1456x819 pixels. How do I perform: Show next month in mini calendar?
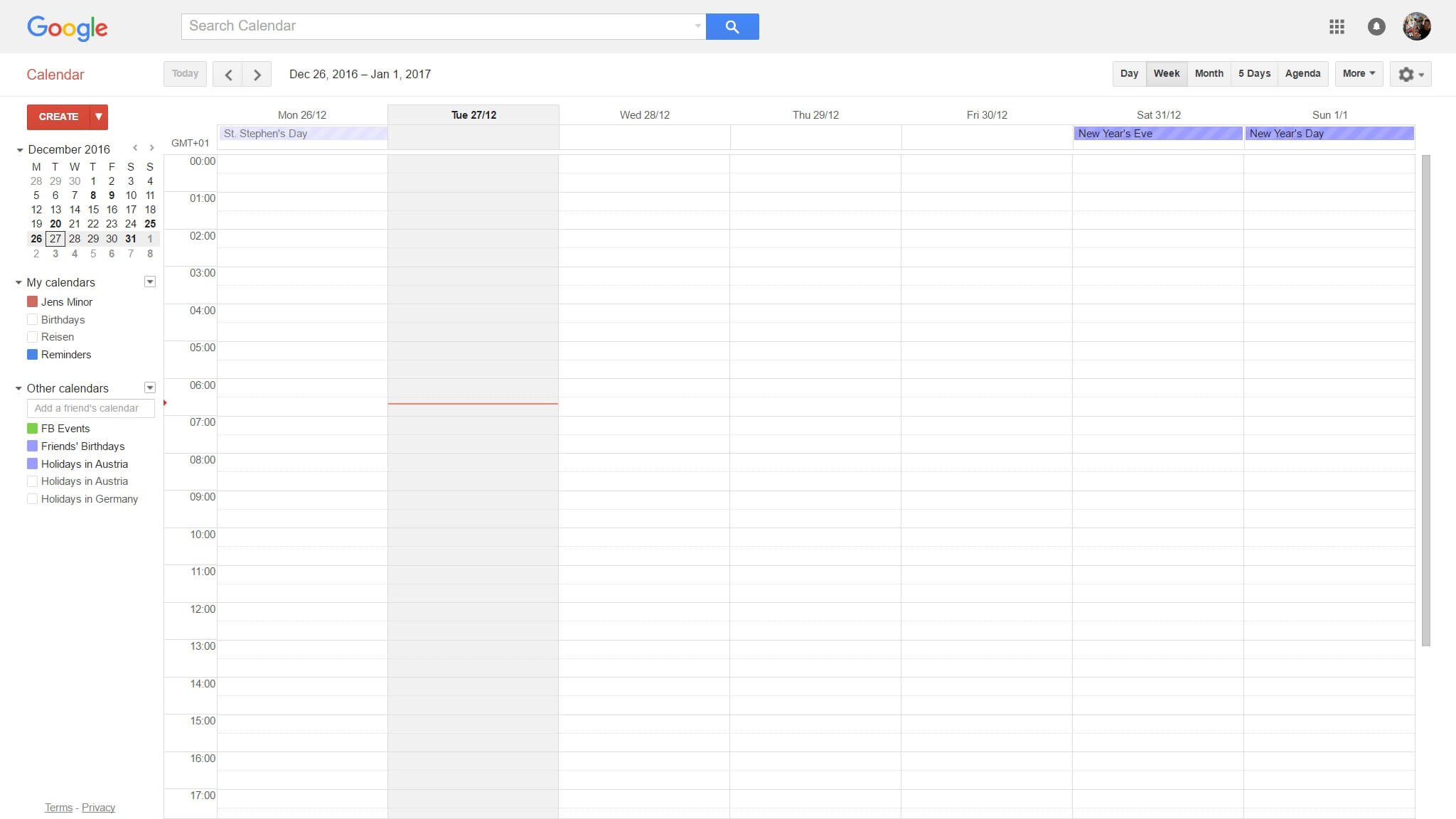tap(151, 148)
